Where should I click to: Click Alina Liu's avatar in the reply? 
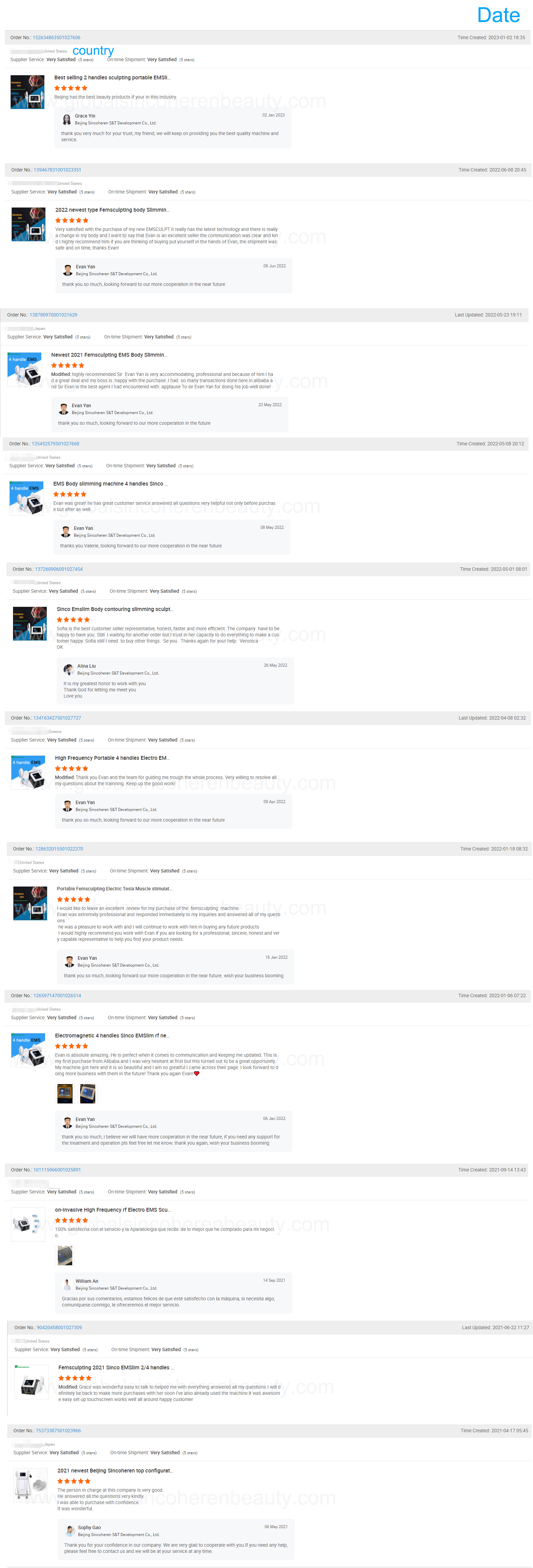tap(69, 669)
